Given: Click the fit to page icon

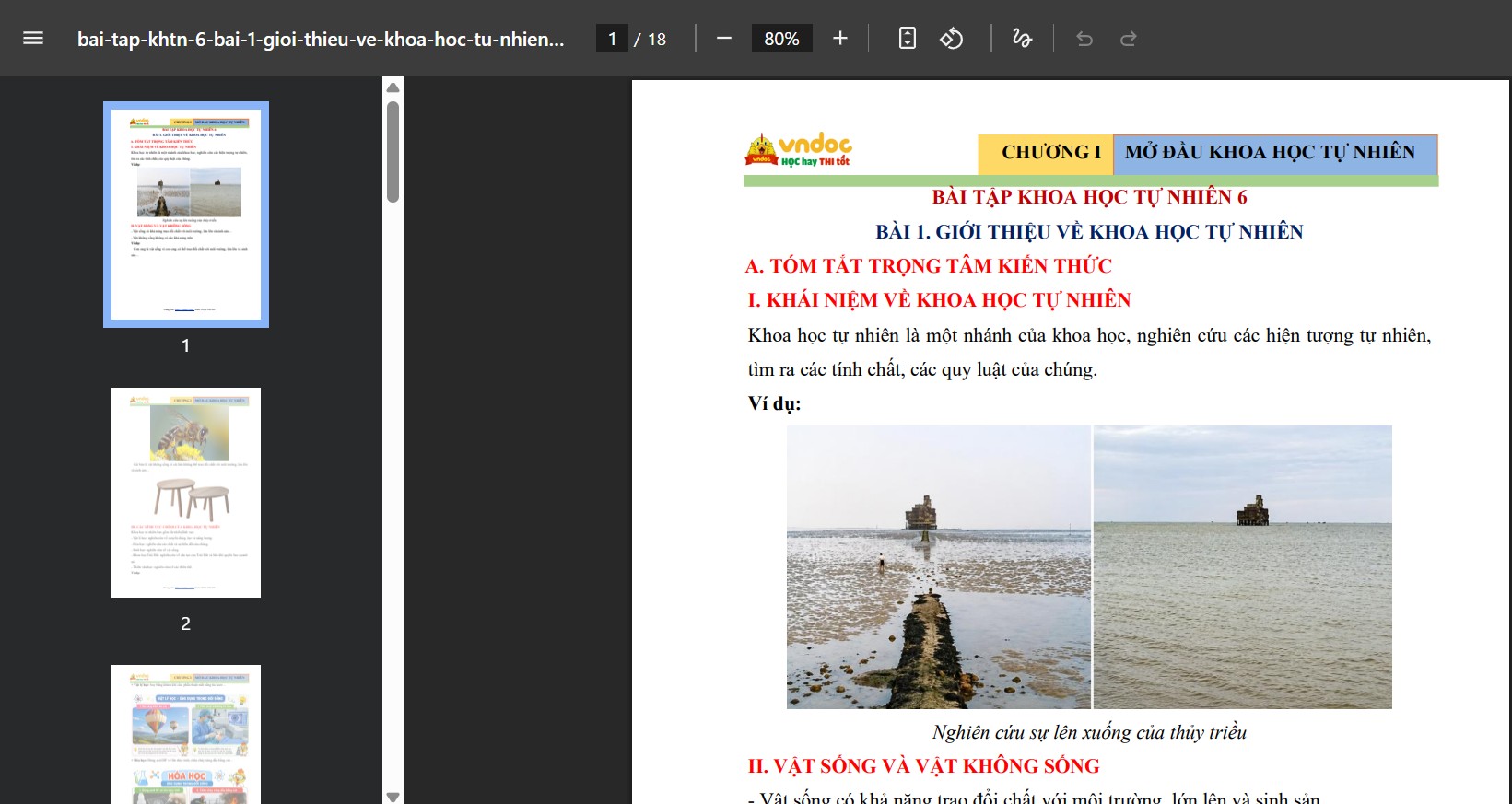Looking at the screenshot, I should (908, 39).
